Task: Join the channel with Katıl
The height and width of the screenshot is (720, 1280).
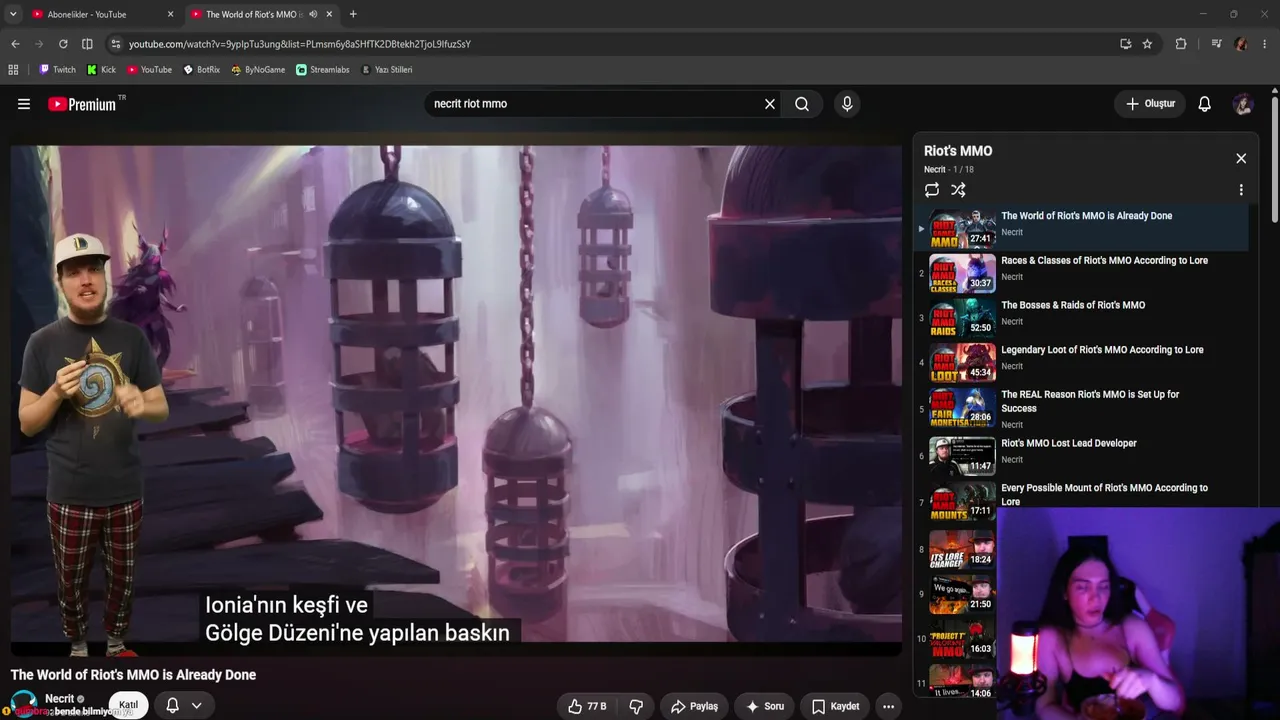Action: [x=128, y=705]
